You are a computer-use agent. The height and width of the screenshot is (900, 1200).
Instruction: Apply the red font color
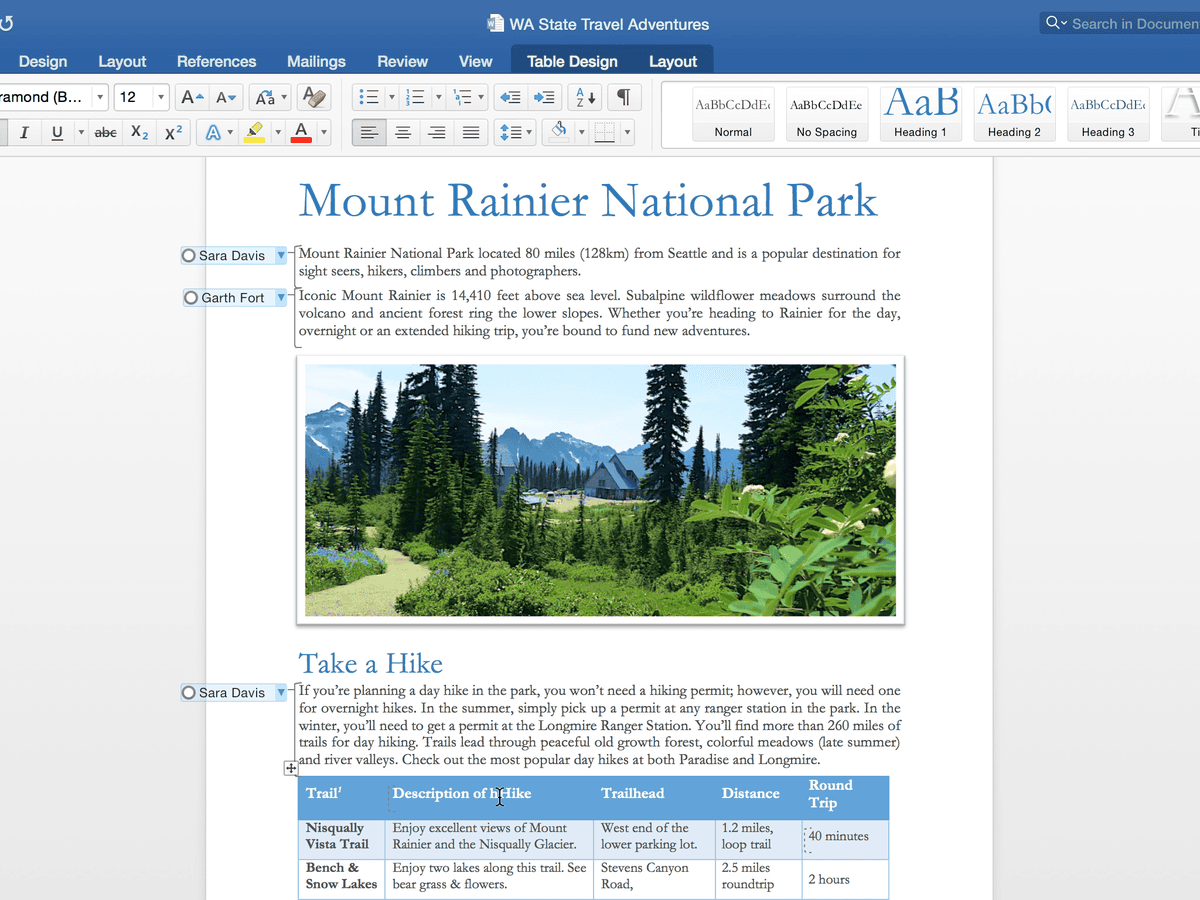301,132
